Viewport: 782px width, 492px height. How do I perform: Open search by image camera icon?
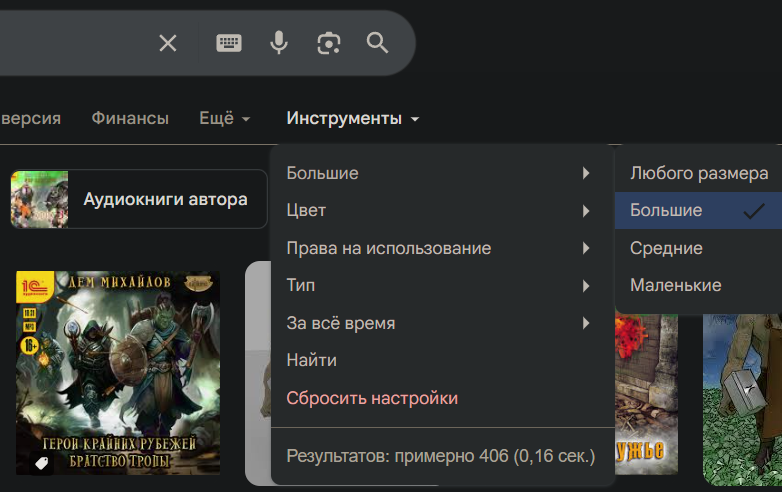click(x=328, y=43)
